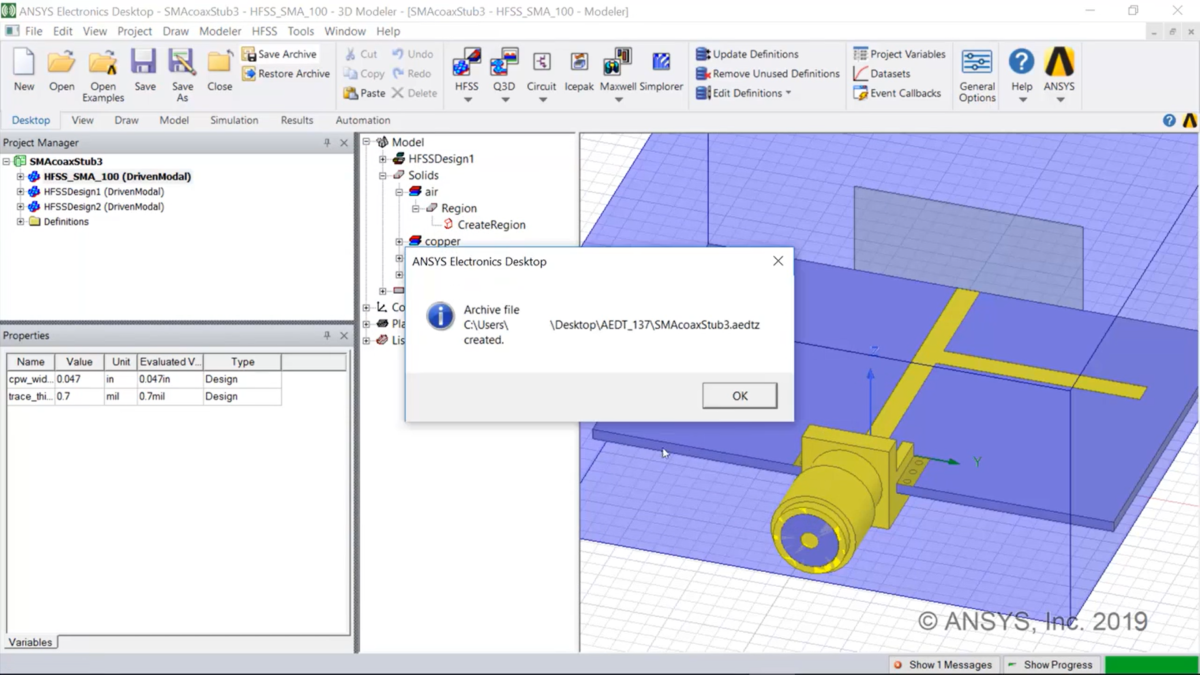Viewport: 1200px width, 675px height.
Task: Expand HFSSDesign1 (DrivenModal) node
Action: point(20,192)
